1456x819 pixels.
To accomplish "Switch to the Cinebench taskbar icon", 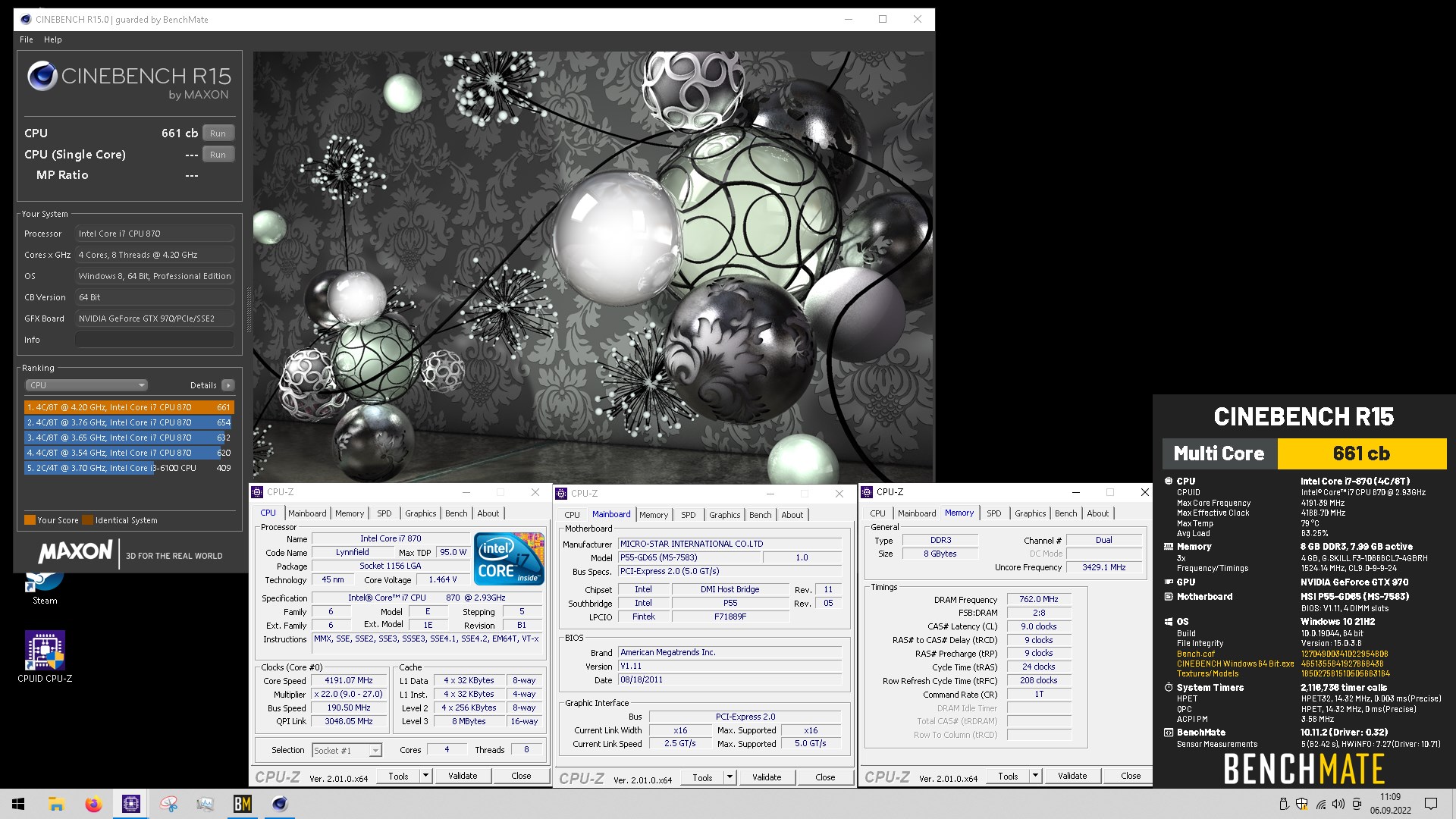I will point(279,804).
